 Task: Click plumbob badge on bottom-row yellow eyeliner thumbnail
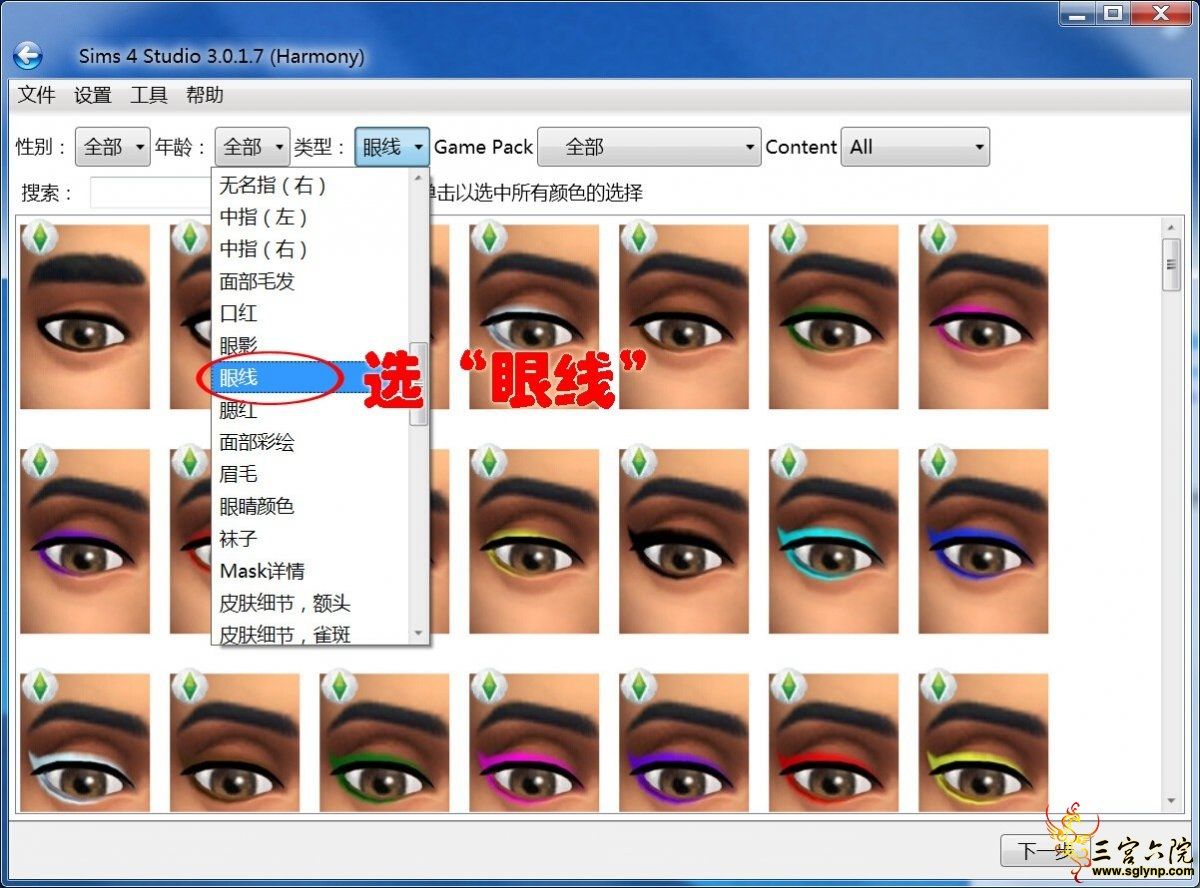937,687
